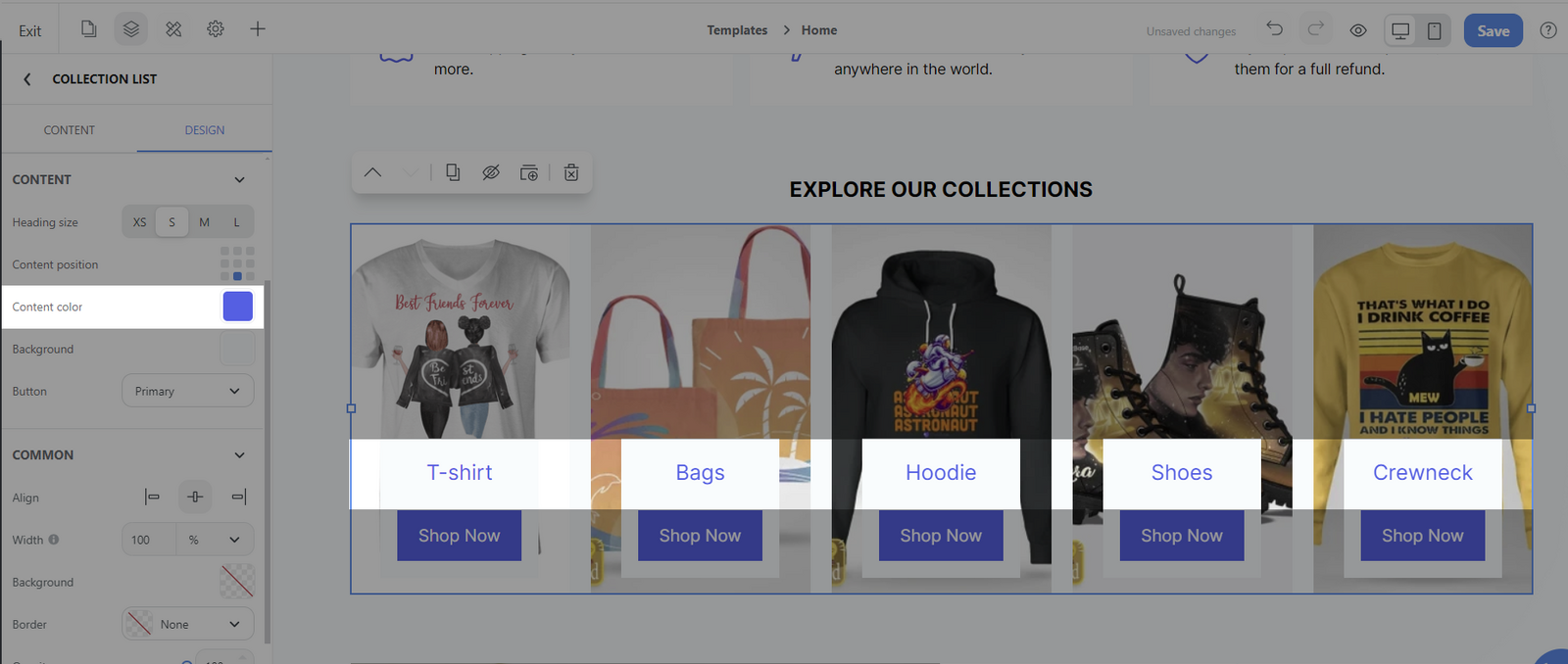Align content to the right
The image size is (1568, 664).
click(238, 498)
